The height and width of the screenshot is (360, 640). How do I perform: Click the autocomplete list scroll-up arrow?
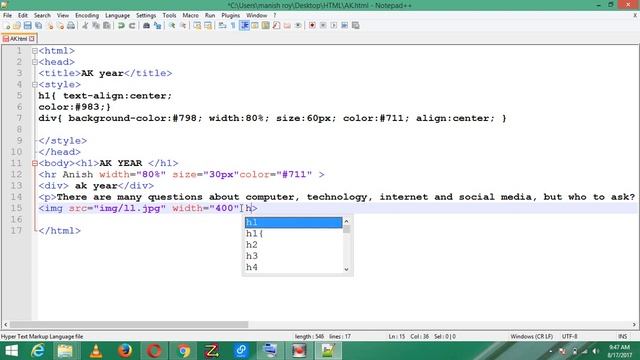point(347,221)
